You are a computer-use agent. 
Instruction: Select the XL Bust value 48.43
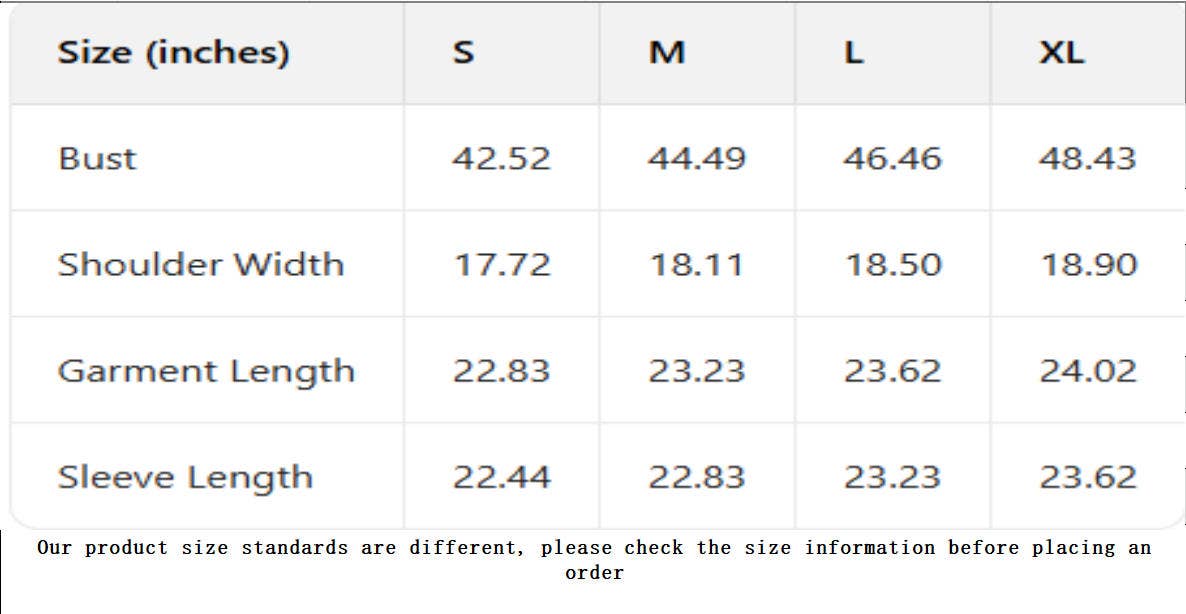pyautogui.click(x=1087, y=158)
